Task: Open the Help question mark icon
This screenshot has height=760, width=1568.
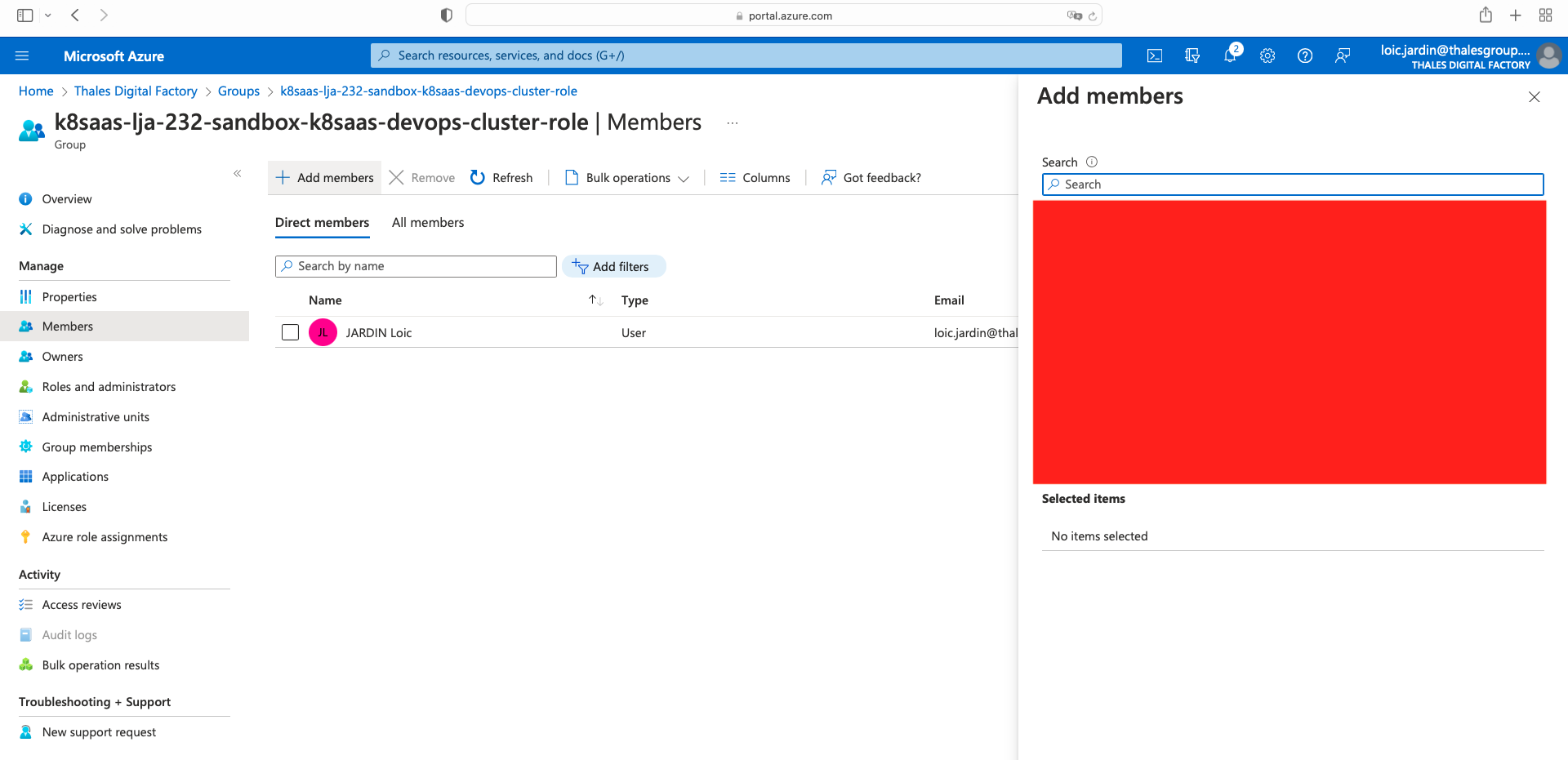Action: pyautogui.click(x=1305, y=56)
